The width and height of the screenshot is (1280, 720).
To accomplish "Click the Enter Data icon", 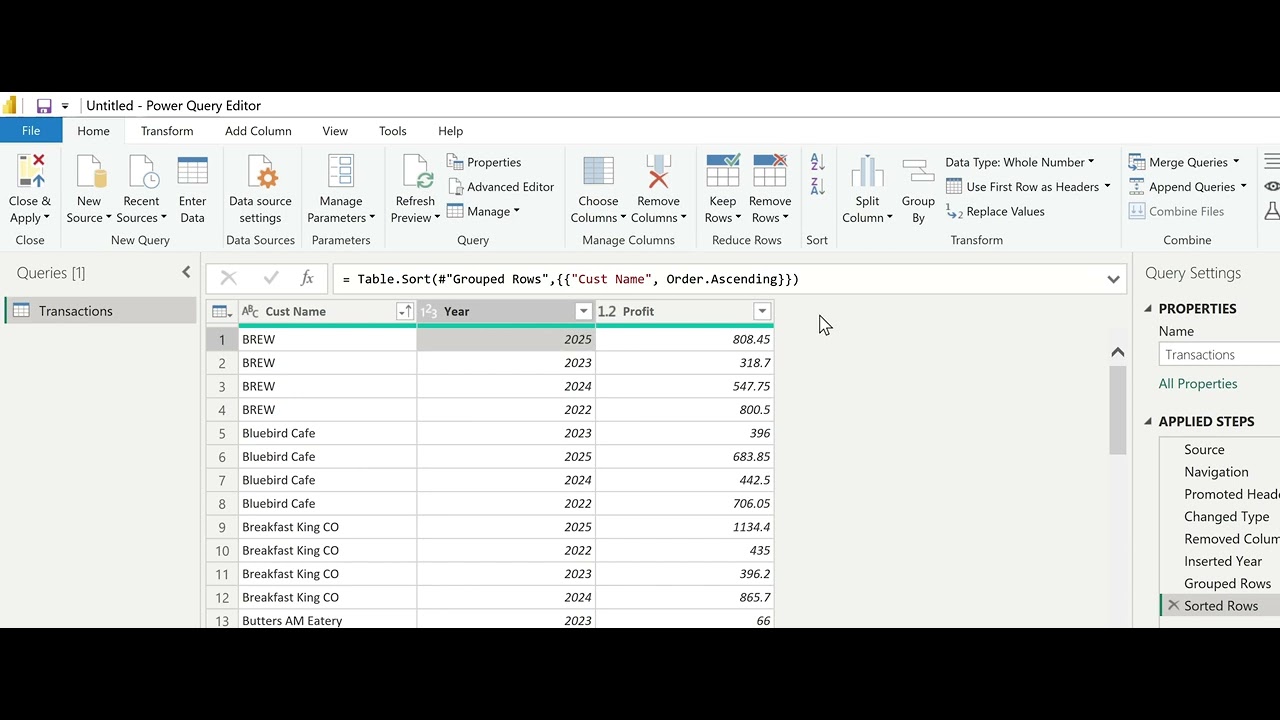I will [192, 171].
